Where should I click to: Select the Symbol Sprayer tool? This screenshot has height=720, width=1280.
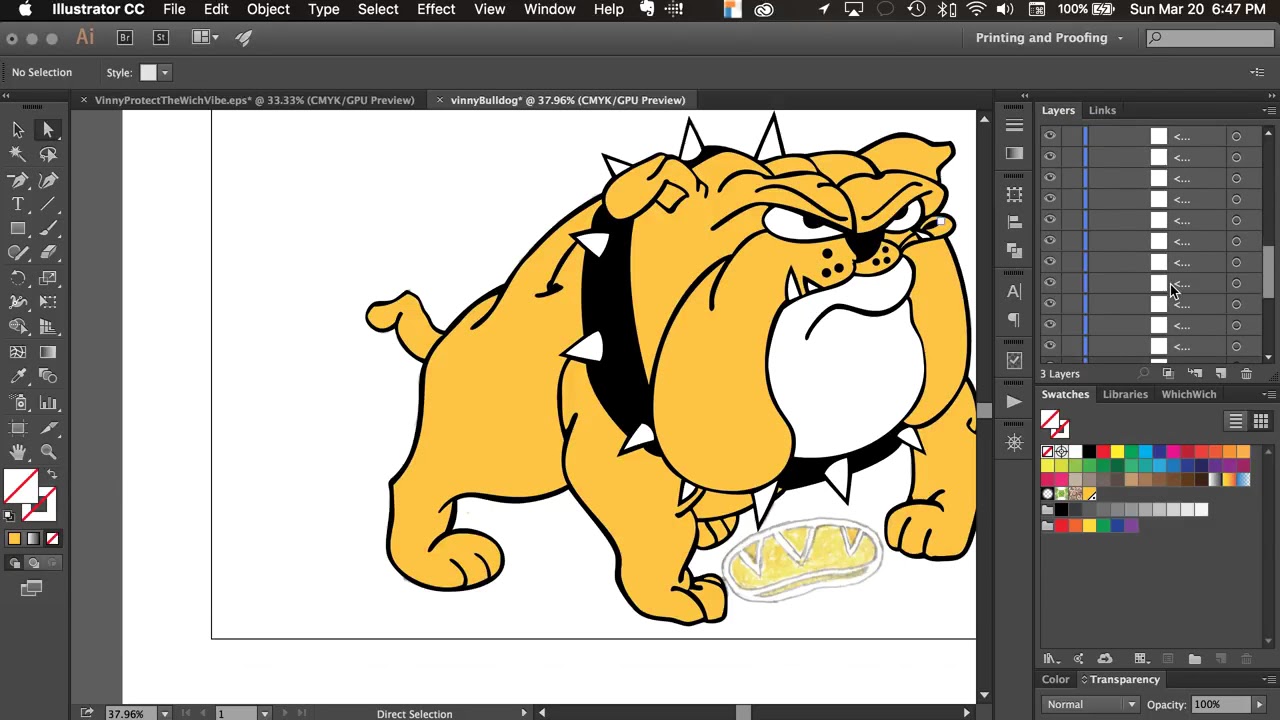(18, 402)
